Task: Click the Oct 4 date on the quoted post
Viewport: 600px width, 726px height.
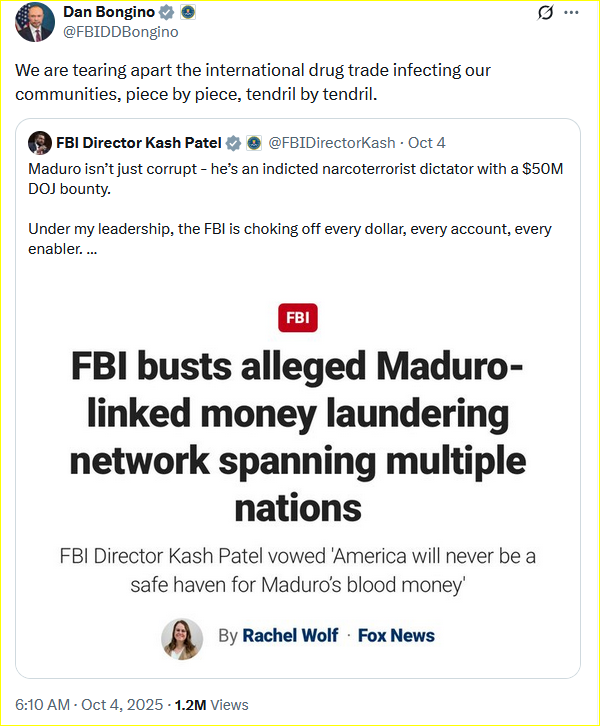Action: pos(425,142)
